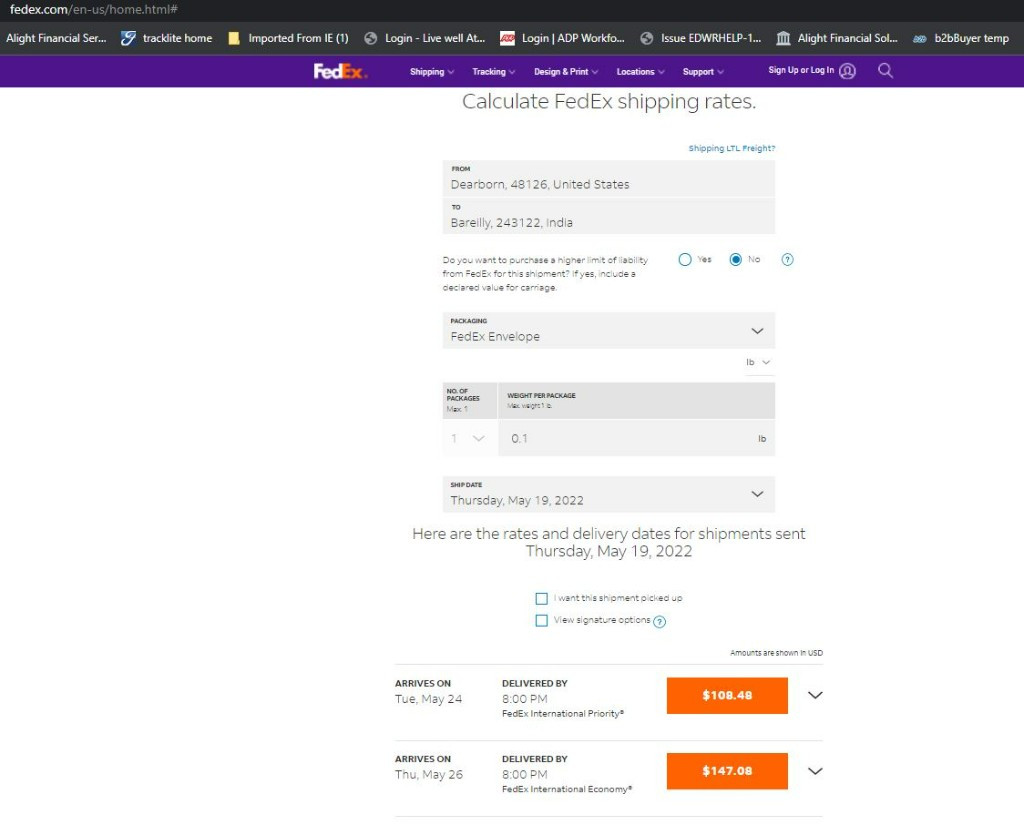Click the FedEx logo in header

tap(340, 71)
